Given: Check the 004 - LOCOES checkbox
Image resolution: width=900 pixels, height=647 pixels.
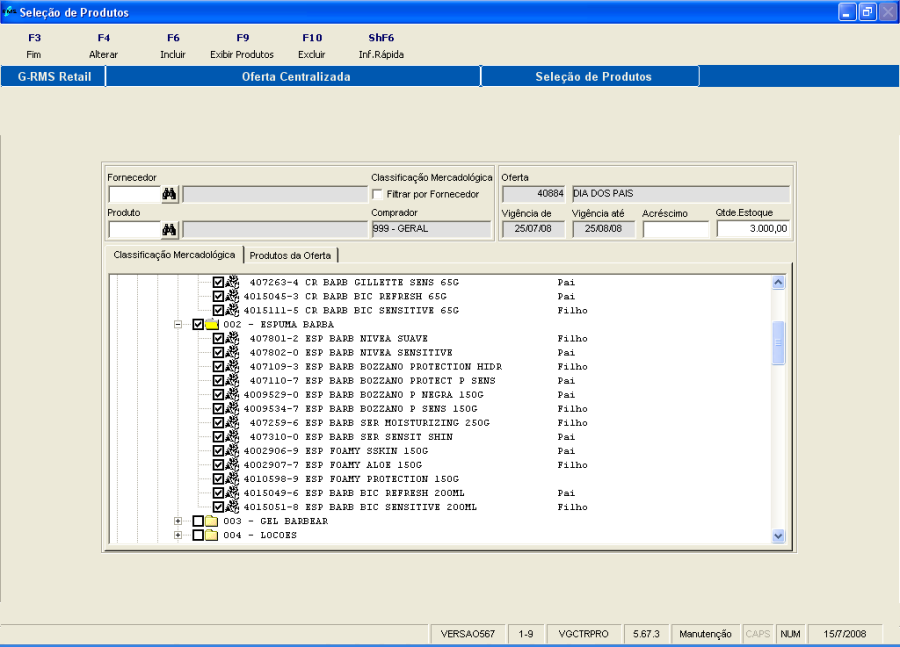Looking at the screenshot, I should tap(198, 535).
